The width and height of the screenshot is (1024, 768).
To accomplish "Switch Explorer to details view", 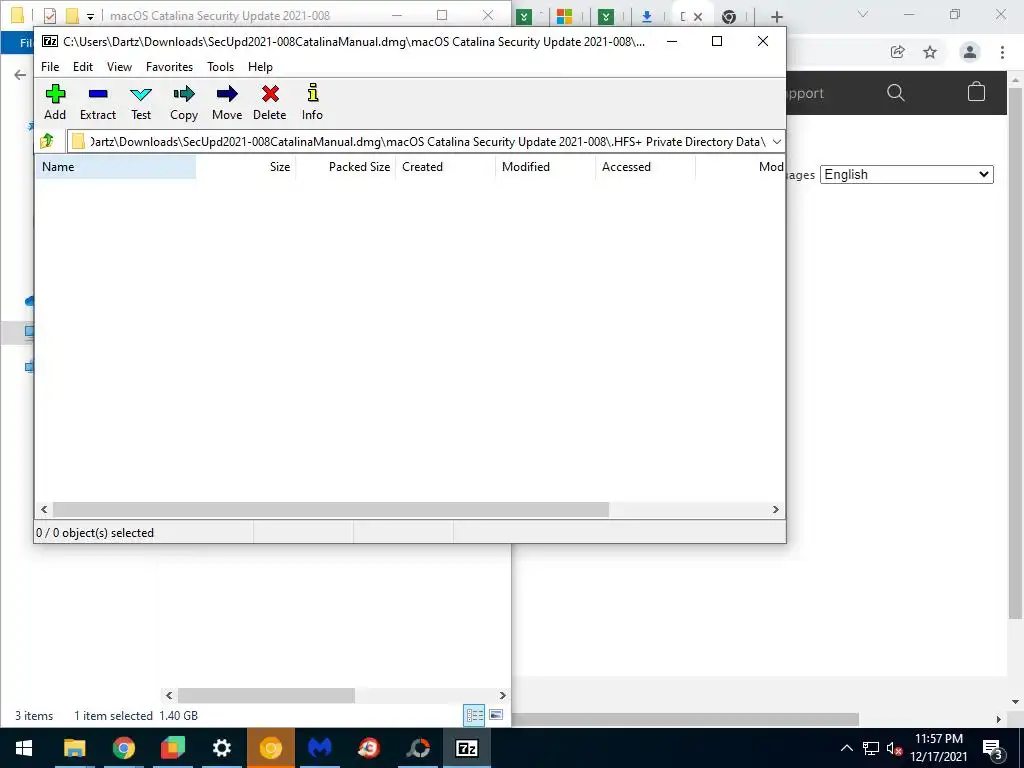I will coord(475,715).
